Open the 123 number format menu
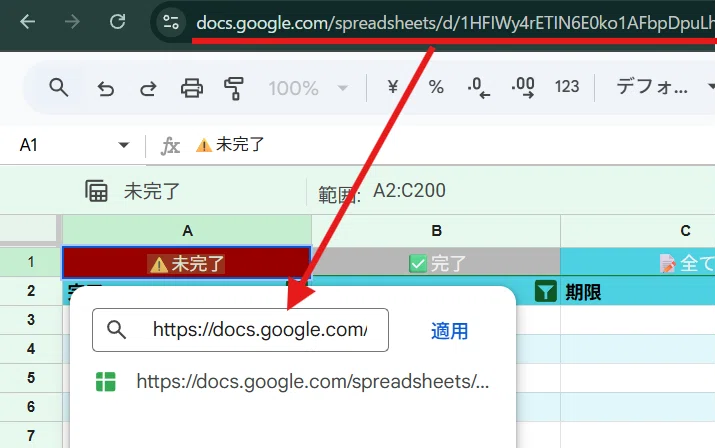The image size is (718, 448). (567, 87)
